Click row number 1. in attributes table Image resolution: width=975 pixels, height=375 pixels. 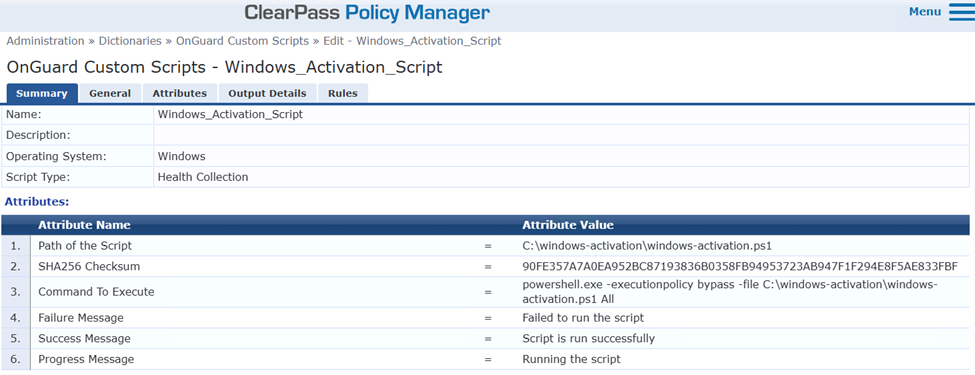(15, 246)
